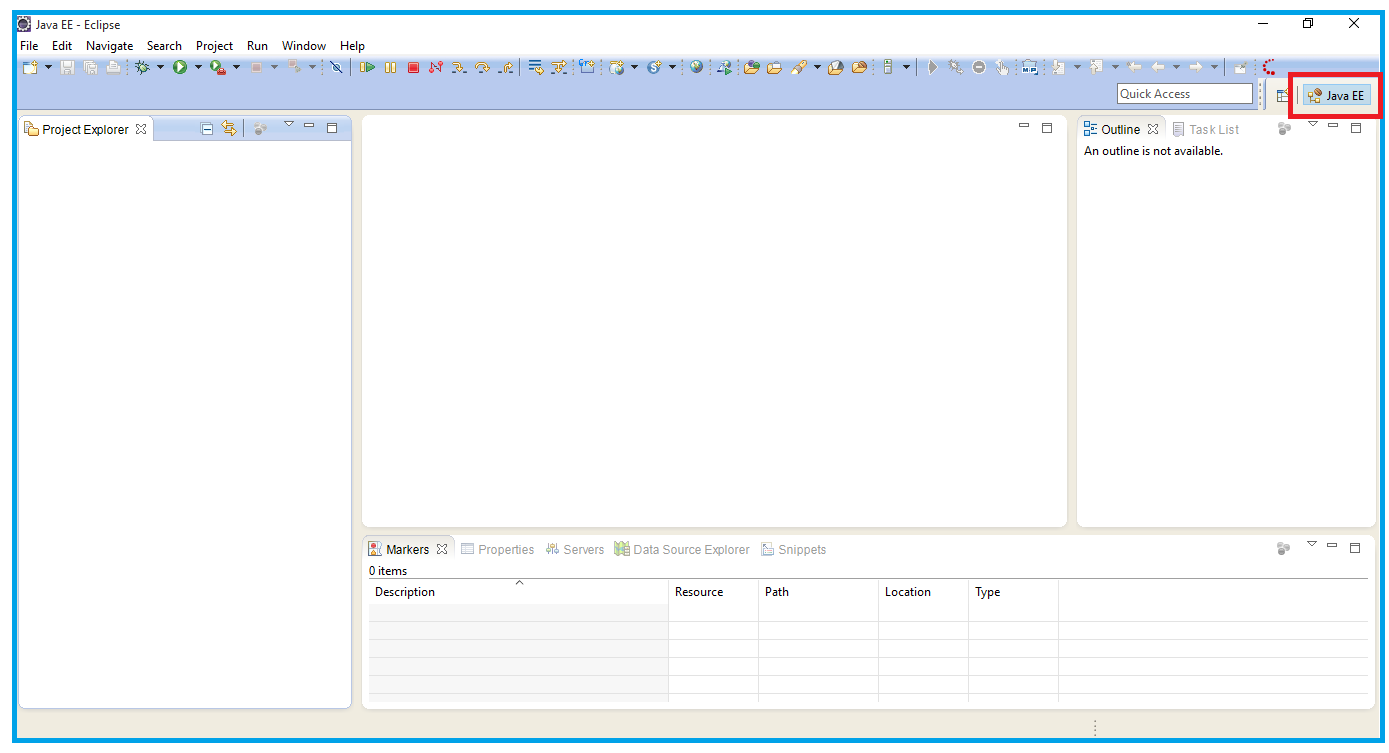1389x753 pixels.
Task: Run Last Tool with toolbox icon
Action: tap(218, 67)
